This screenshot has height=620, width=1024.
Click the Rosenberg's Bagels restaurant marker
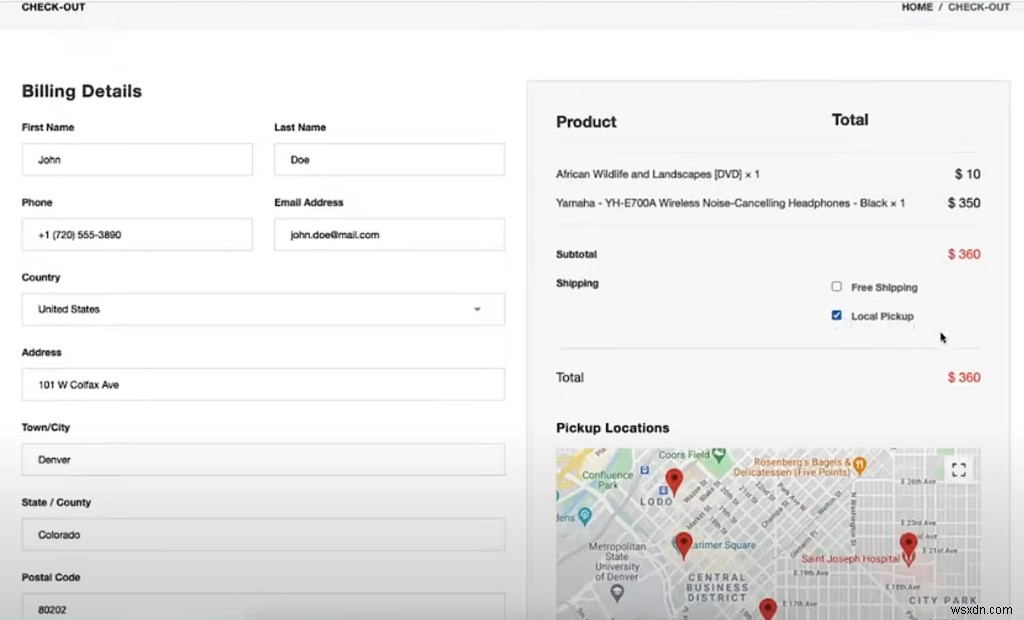[859, 464]
